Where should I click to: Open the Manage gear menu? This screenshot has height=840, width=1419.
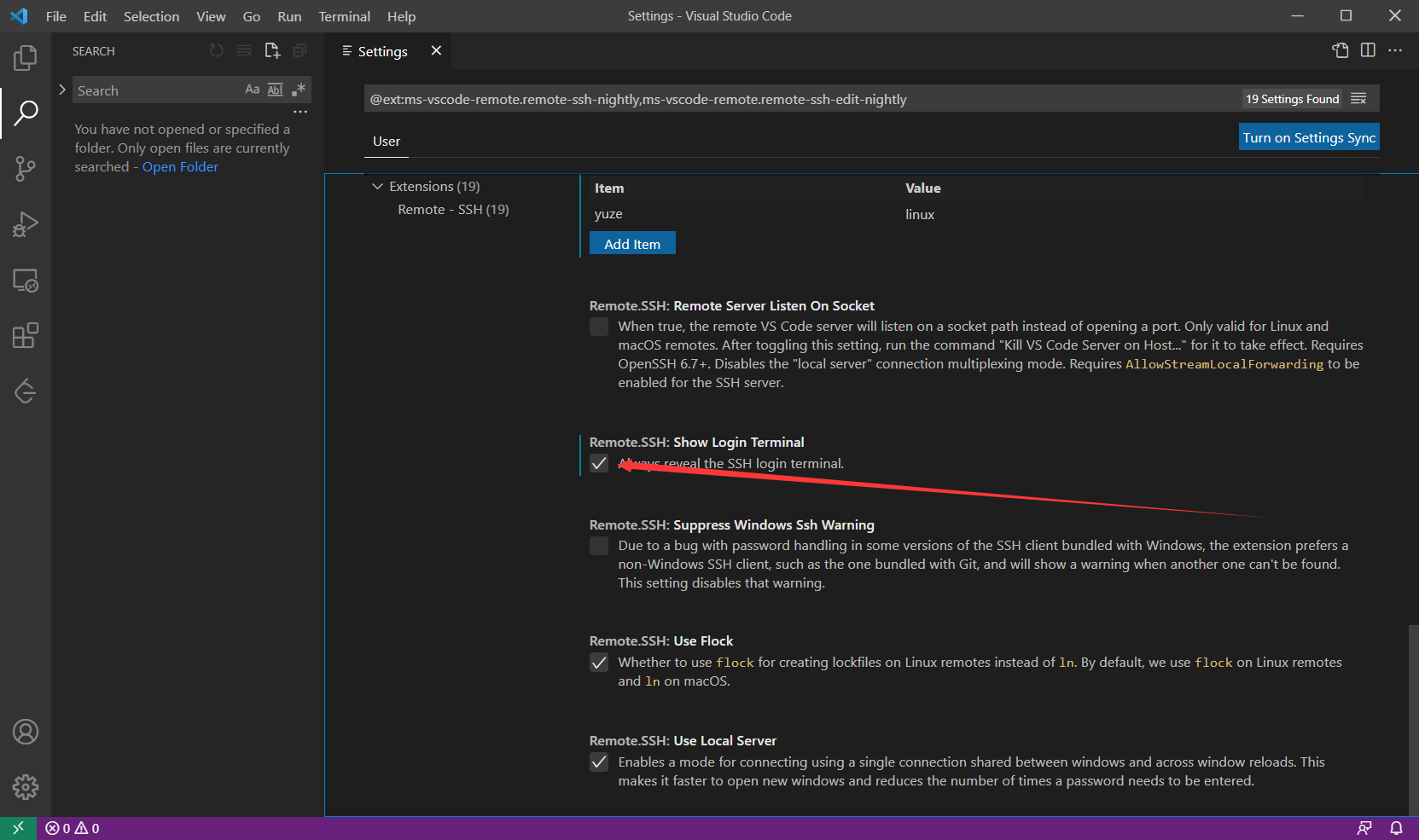click(26, 787)
